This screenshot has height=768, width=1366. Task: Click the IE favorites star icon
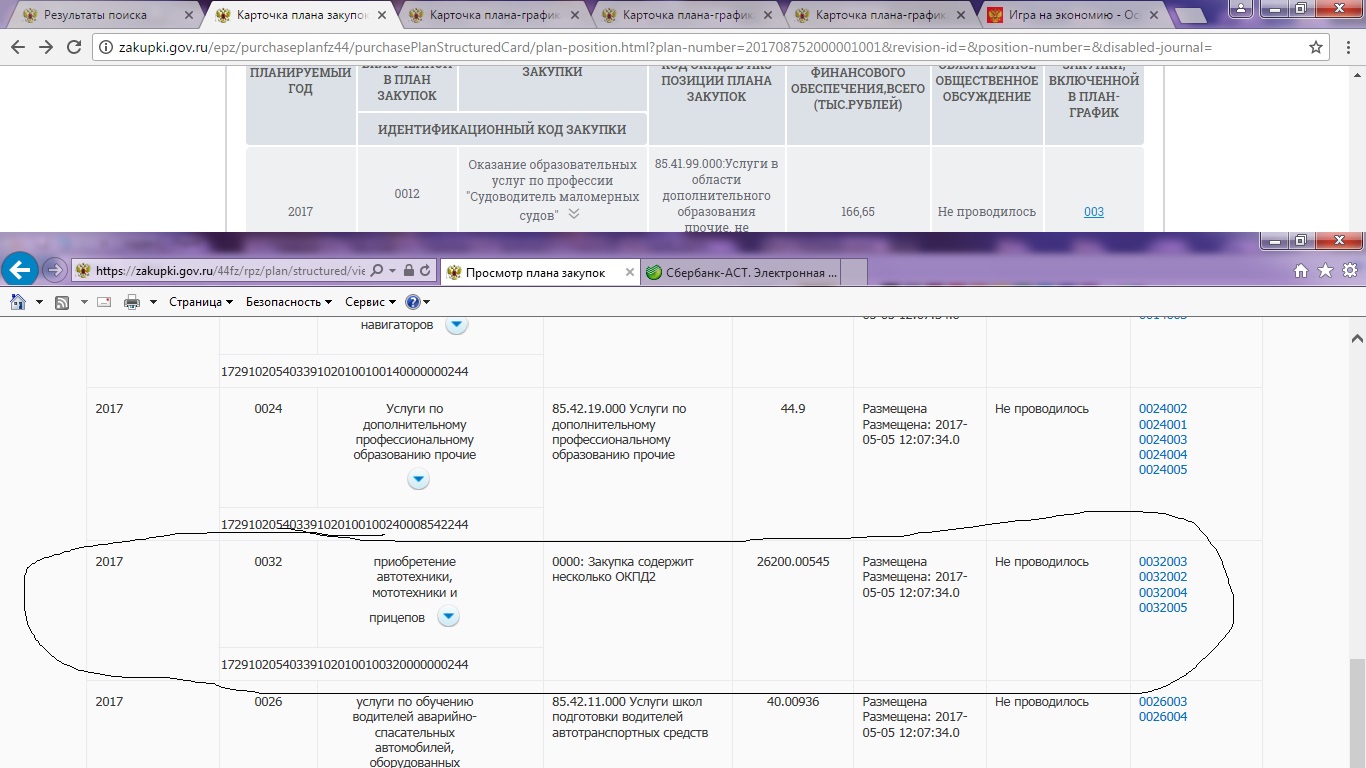pos(1325,271)
